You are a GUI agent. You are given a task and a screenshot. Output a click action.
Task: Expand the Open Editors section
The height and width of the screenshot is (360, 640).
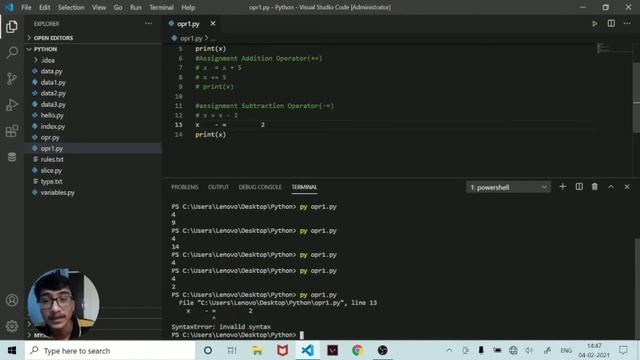93,38
